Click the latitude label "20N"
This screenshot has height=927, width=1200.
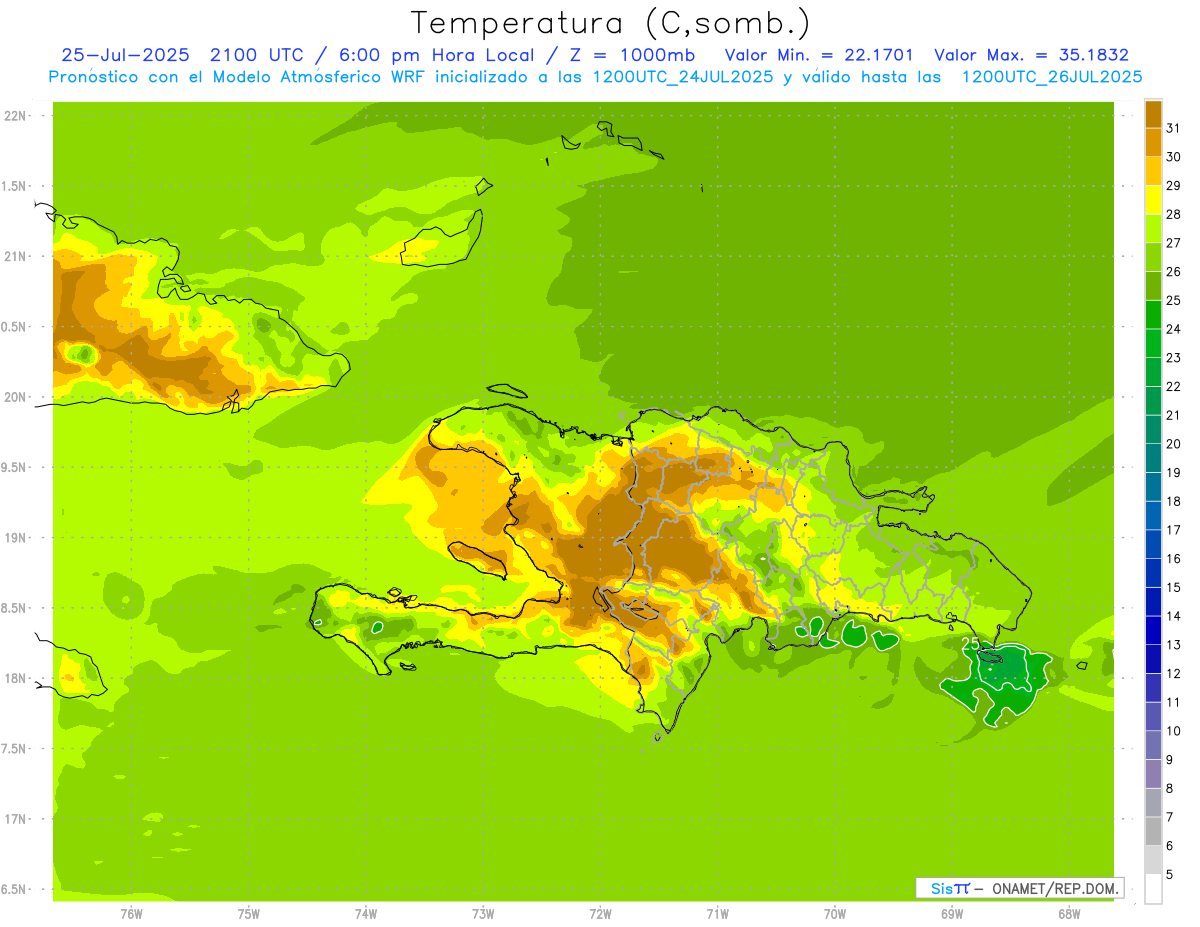(16, 397)
